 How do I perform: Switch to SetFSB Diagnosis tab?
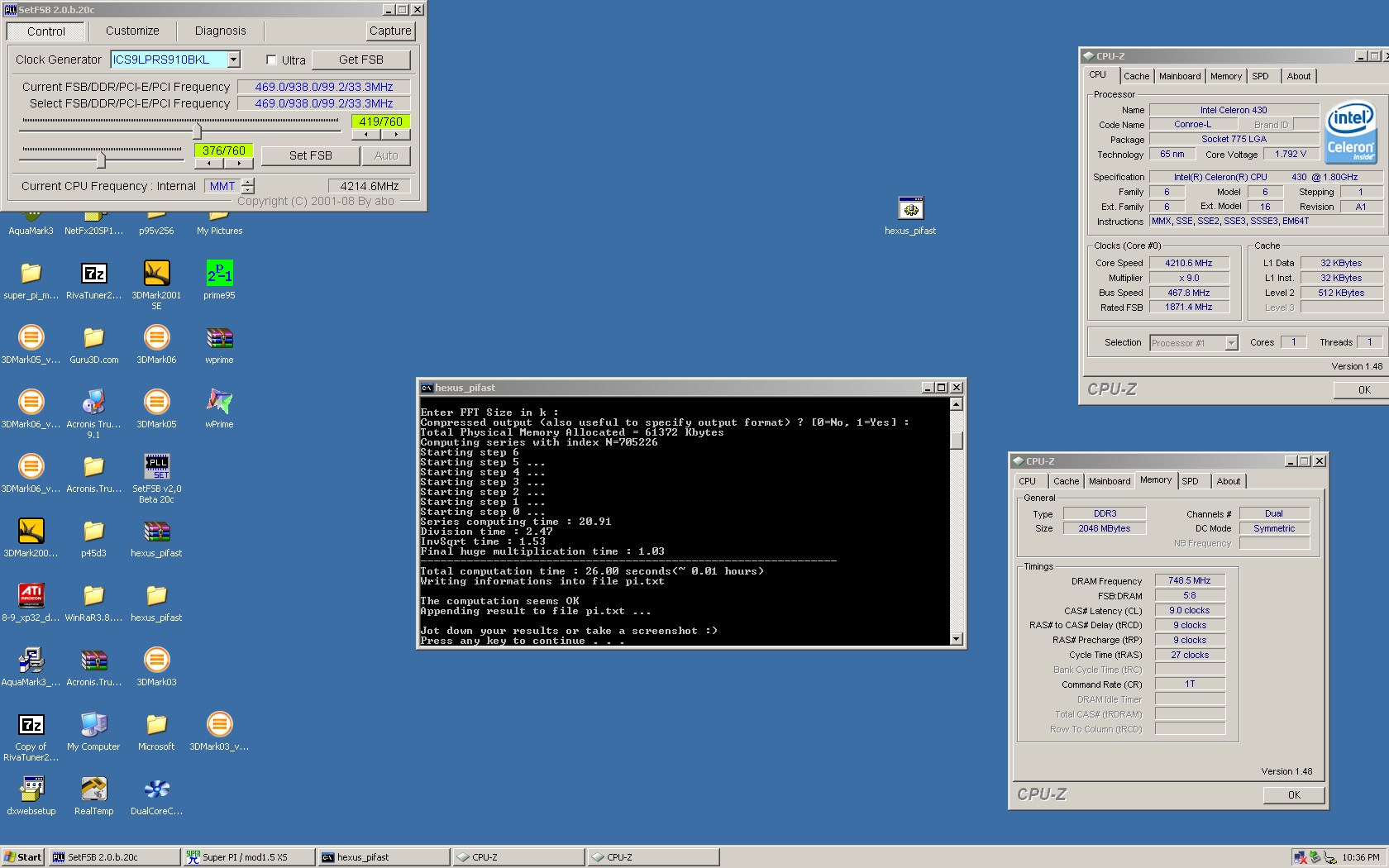pos(220,31)
